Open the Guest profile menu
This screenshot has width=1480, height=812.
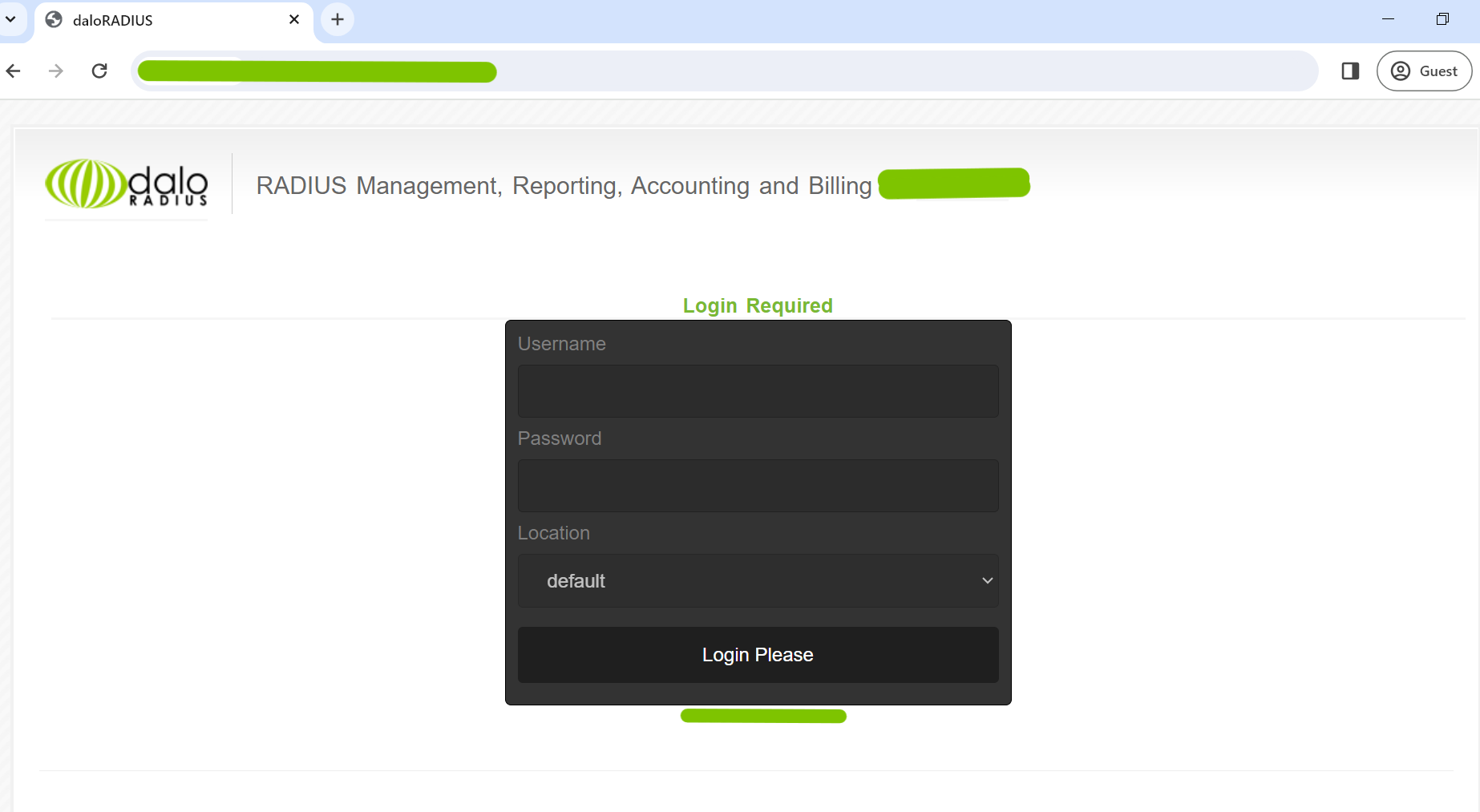[1424, 71]
